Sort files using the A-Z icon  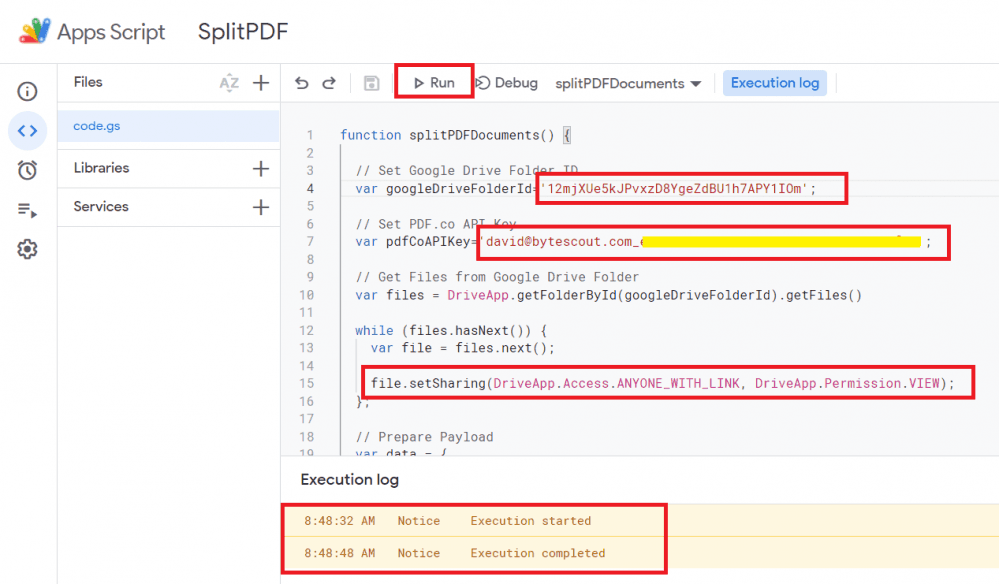pos(229,82)
